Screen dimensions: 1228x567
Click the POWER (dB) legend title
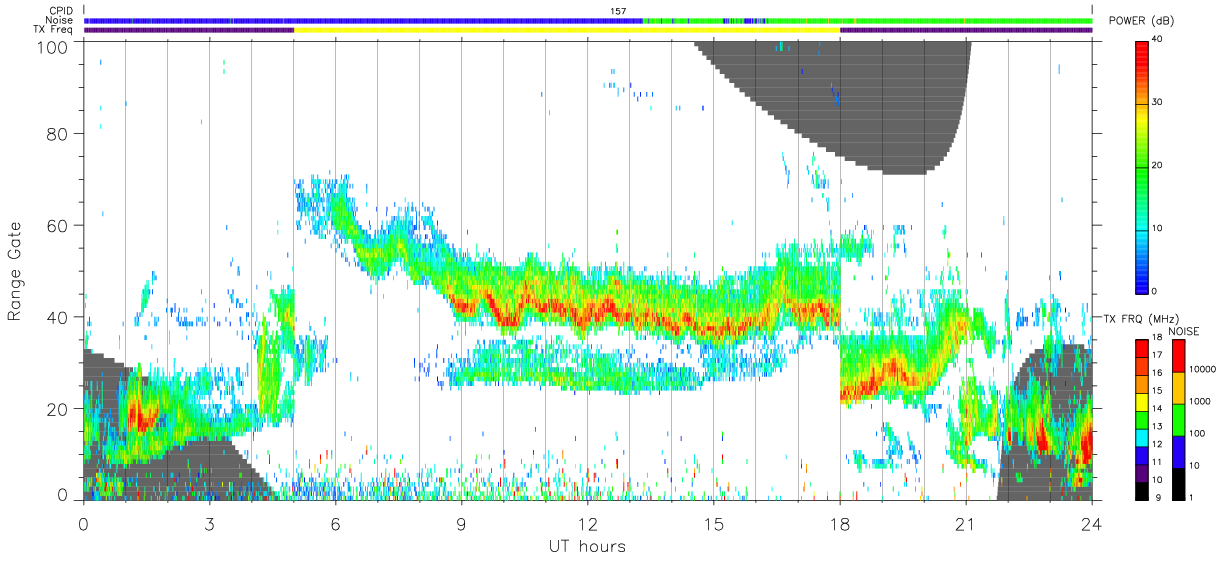tap(1142, 21)
